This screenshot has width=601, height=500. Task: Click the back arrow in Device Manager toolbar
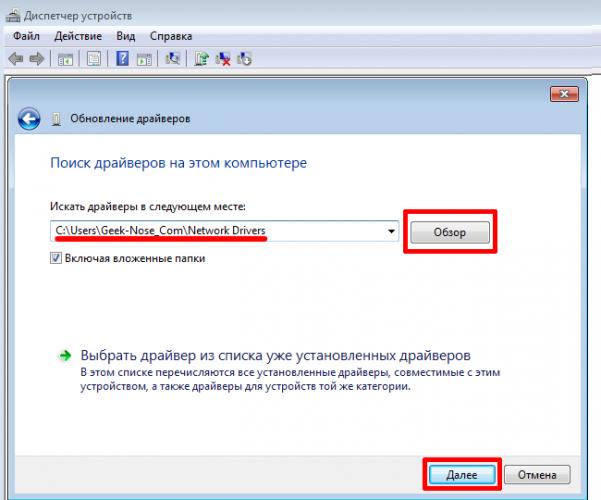pyautogui.click(x=15, y=59)
